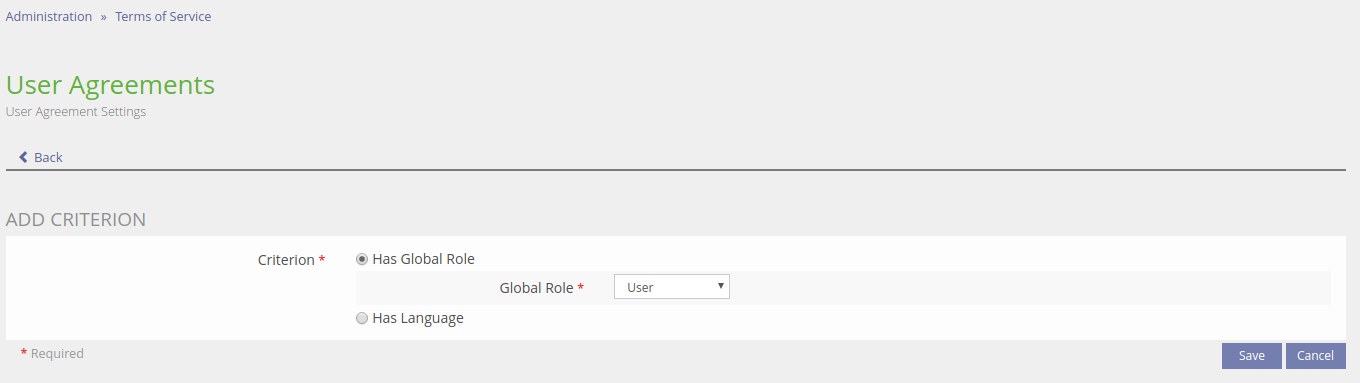Image resolution: width=1360 pixels, height=383 pixels.
Task: Click the User Agreements page heading
Action: coord(111,85)
